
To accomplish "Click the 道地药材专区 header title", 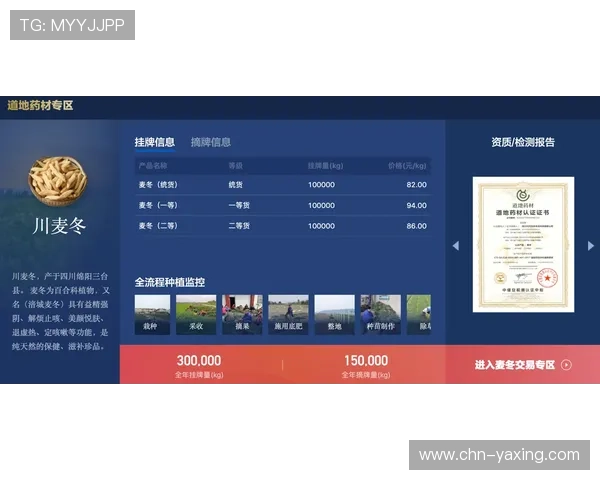I will pyautogui.click(x=40, y=105).
